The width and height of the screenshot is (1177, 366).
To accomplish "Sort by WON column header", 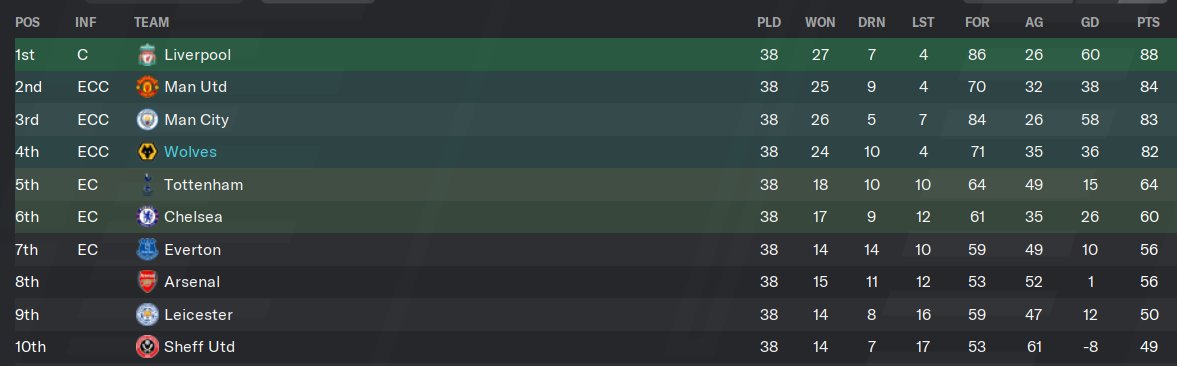I will click(x=820, y=22).
